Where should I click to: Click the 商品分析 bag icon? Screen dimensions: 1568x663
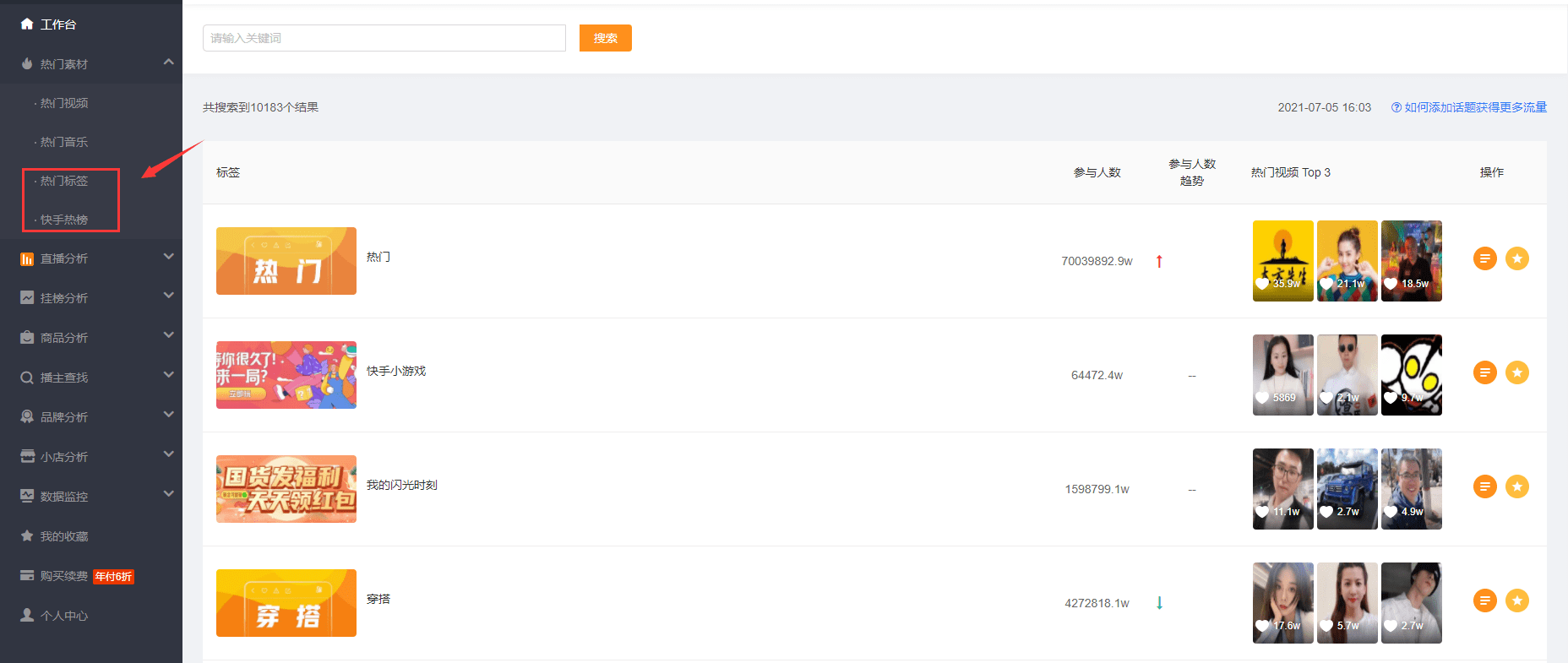27,338
